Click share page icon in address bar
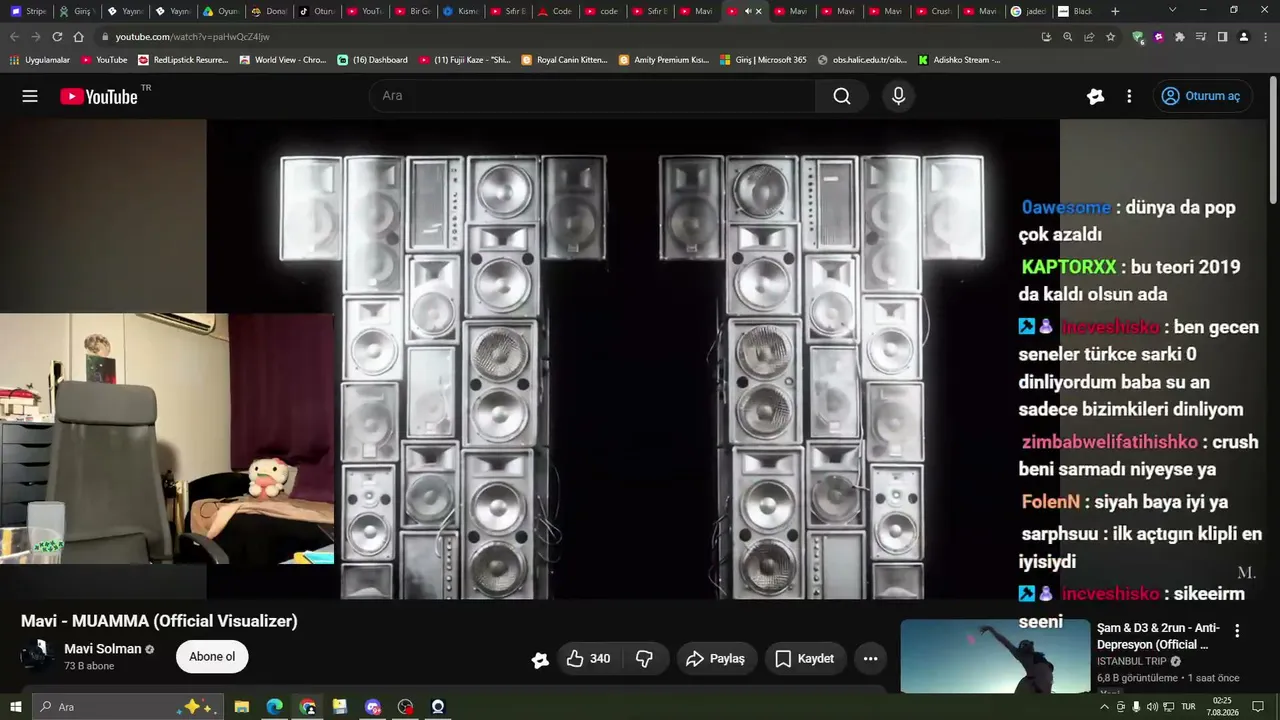 [1089, 37]
